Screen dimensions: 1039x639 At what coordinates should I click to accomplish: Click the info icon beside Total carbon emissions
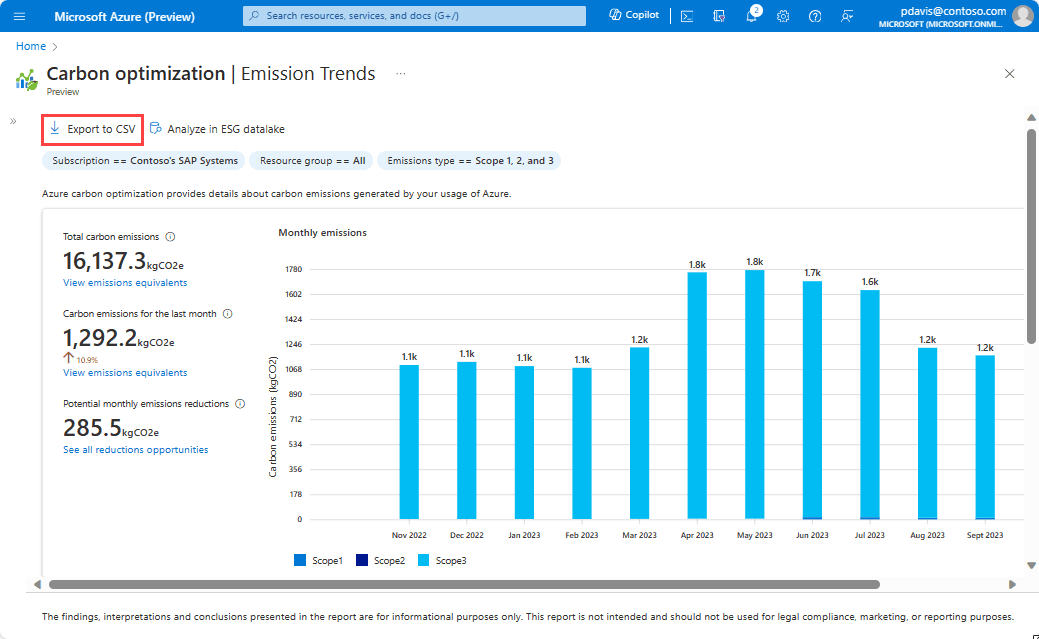click(x=170, y=237)
